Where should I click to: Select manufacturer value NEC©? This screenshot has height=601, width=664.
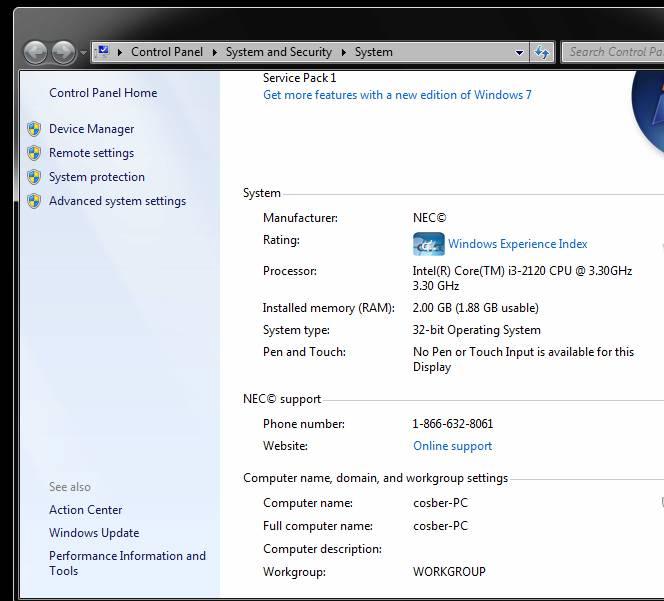coord(429,218)
